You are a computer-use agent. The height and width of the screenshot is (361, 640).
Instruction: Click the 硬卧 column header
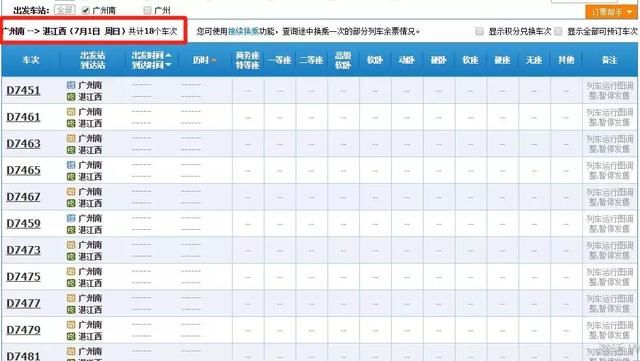pyautogui.click(x=438, y=60)
